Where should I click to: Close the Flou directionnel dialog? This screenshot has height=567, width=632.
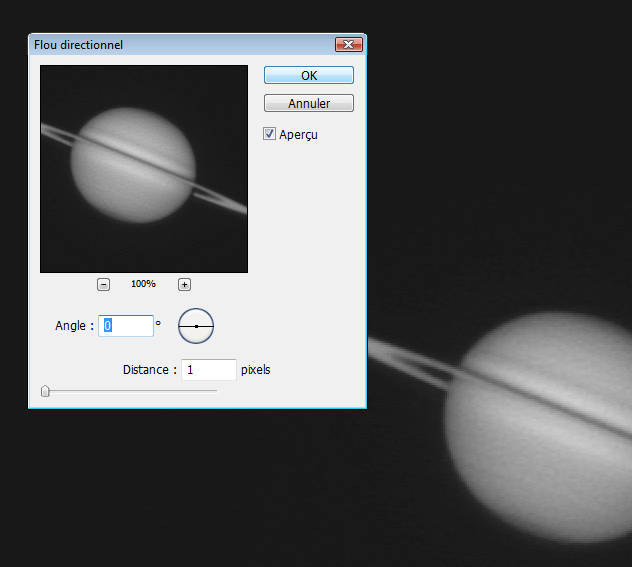pos(349,44)
